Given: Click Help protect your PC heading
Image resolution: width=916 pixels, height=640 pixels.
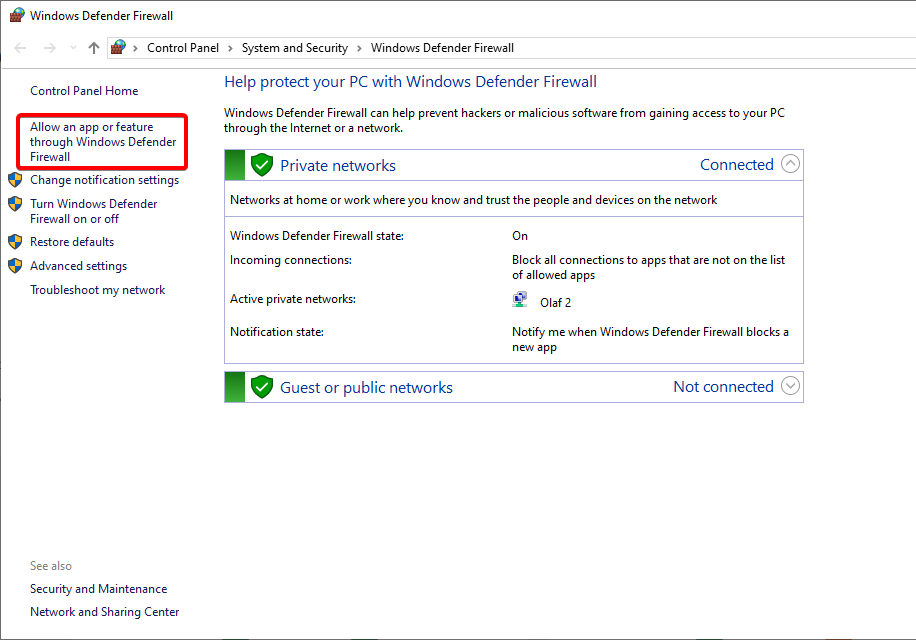Looking at the screenshot, I should pyautogui.click(x=410, y=82).
